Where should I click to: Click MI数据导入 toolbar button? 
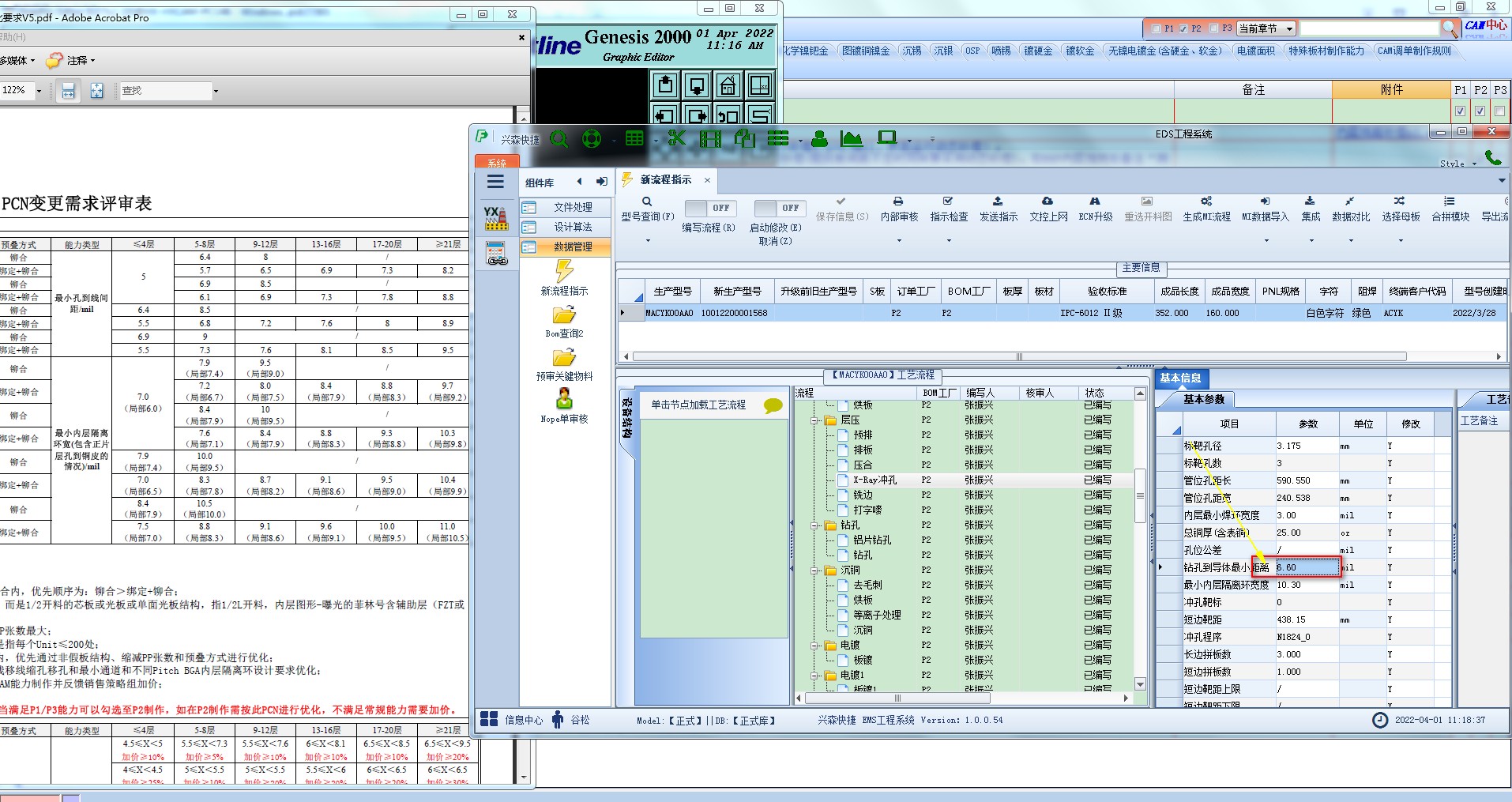click(x=1265, y=209)
